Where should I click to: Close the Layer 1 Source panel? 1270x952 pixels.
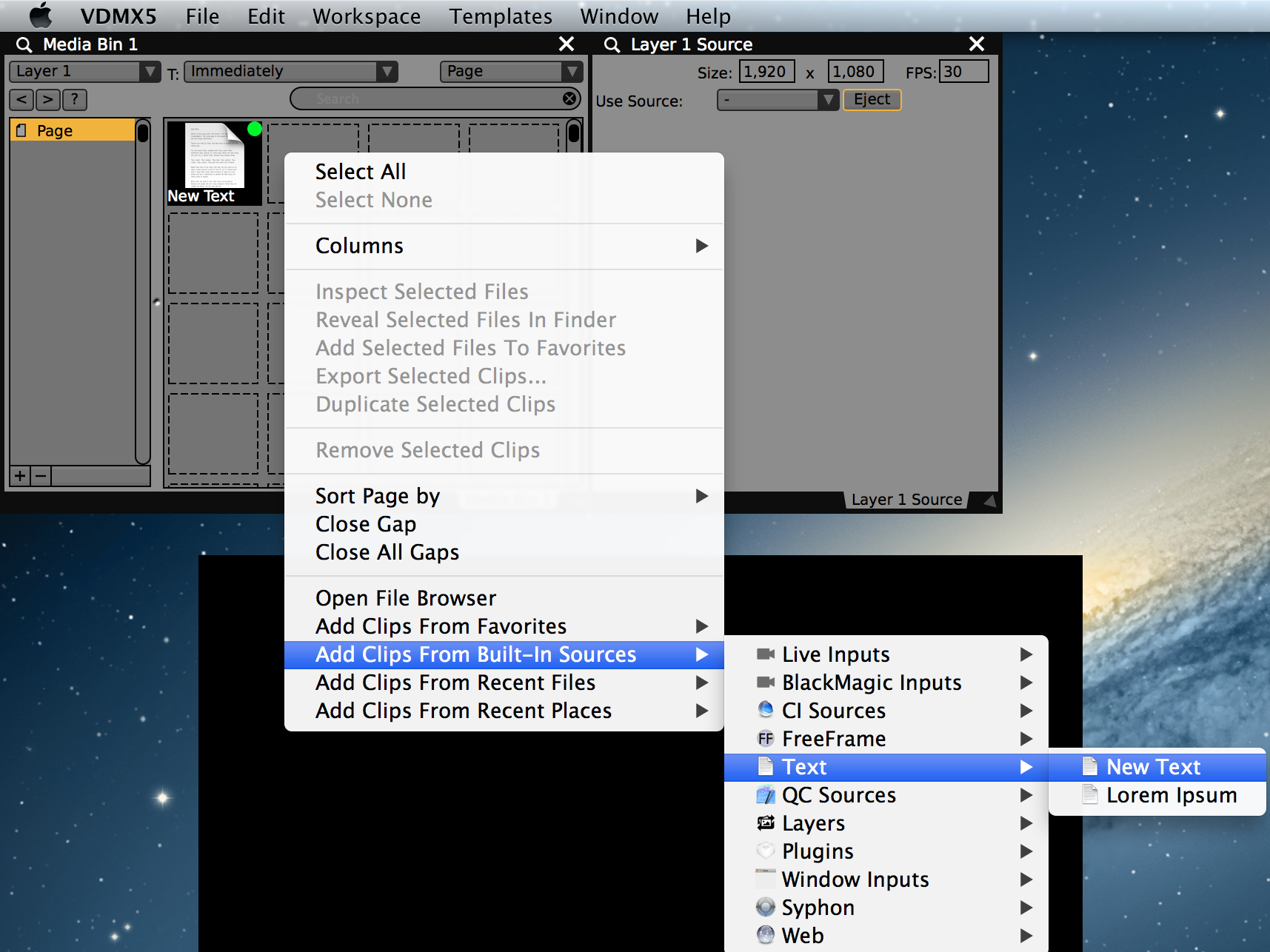coord(977,44)
